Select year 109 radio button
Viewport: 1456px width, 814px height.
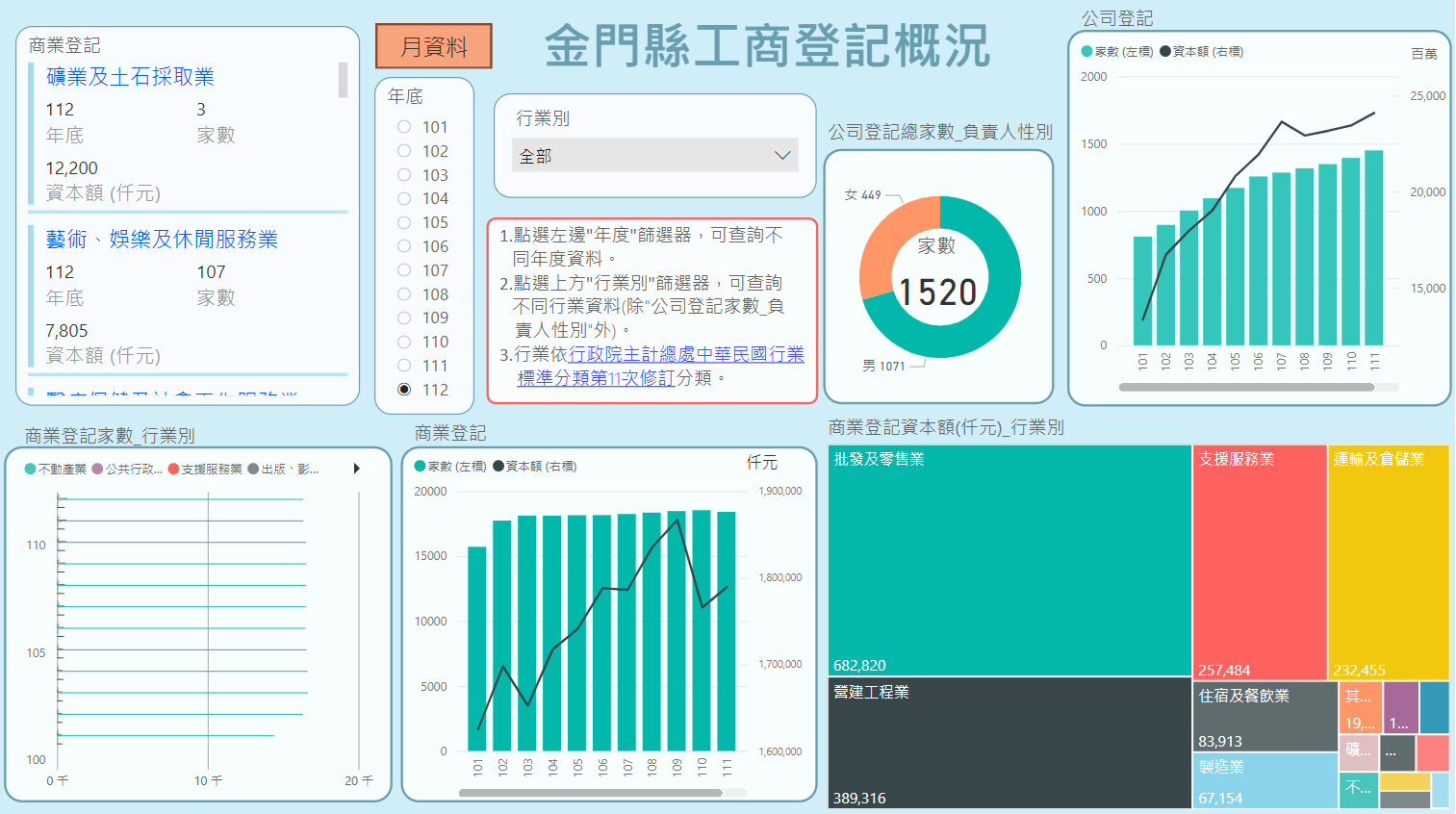click(x=404, y=318)
